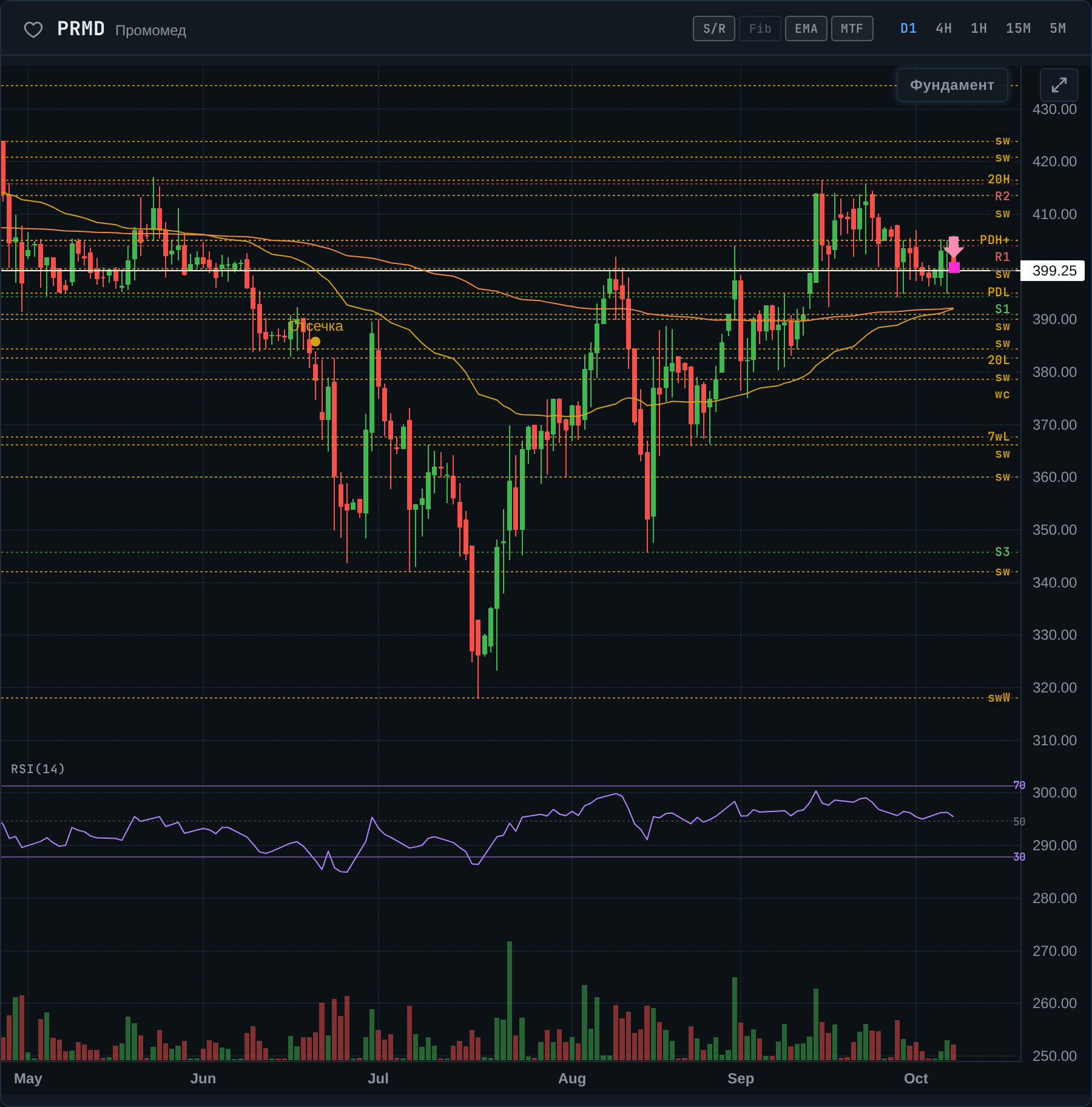Viewport: 1092px width, 1107px height.
Task: Click the R2 resistance label
Action: [1002, 196]
